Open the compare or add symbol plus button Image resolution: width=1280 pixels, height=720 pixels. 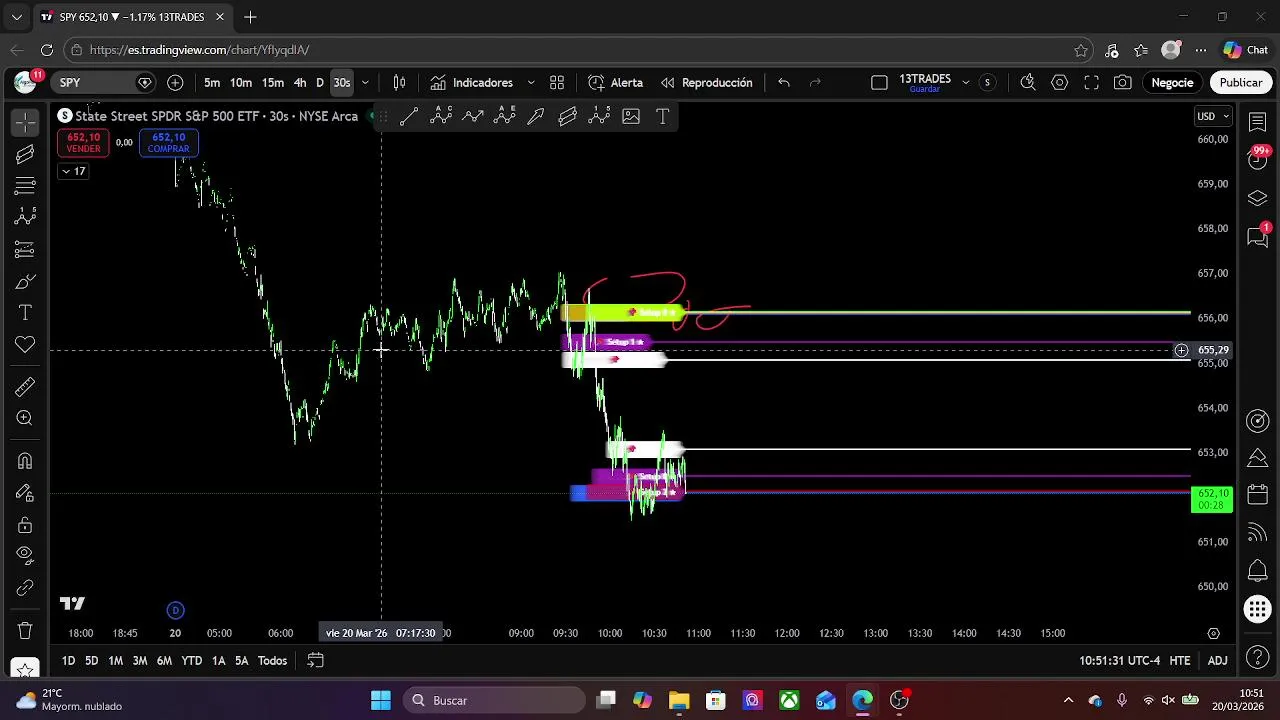[x=175, y=83]
